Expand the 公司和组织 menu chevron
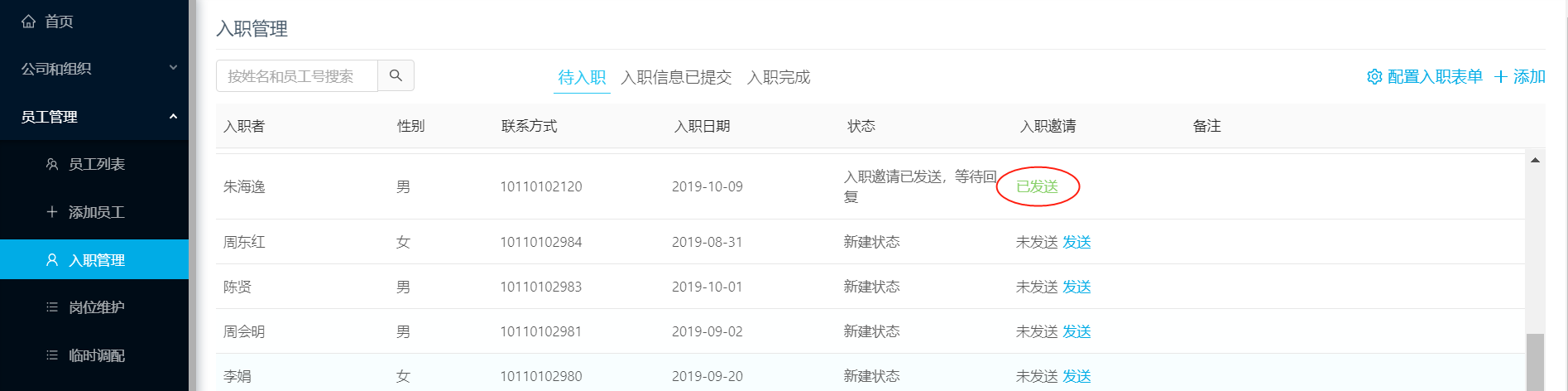1568x391 pixels. click(173, 68)
